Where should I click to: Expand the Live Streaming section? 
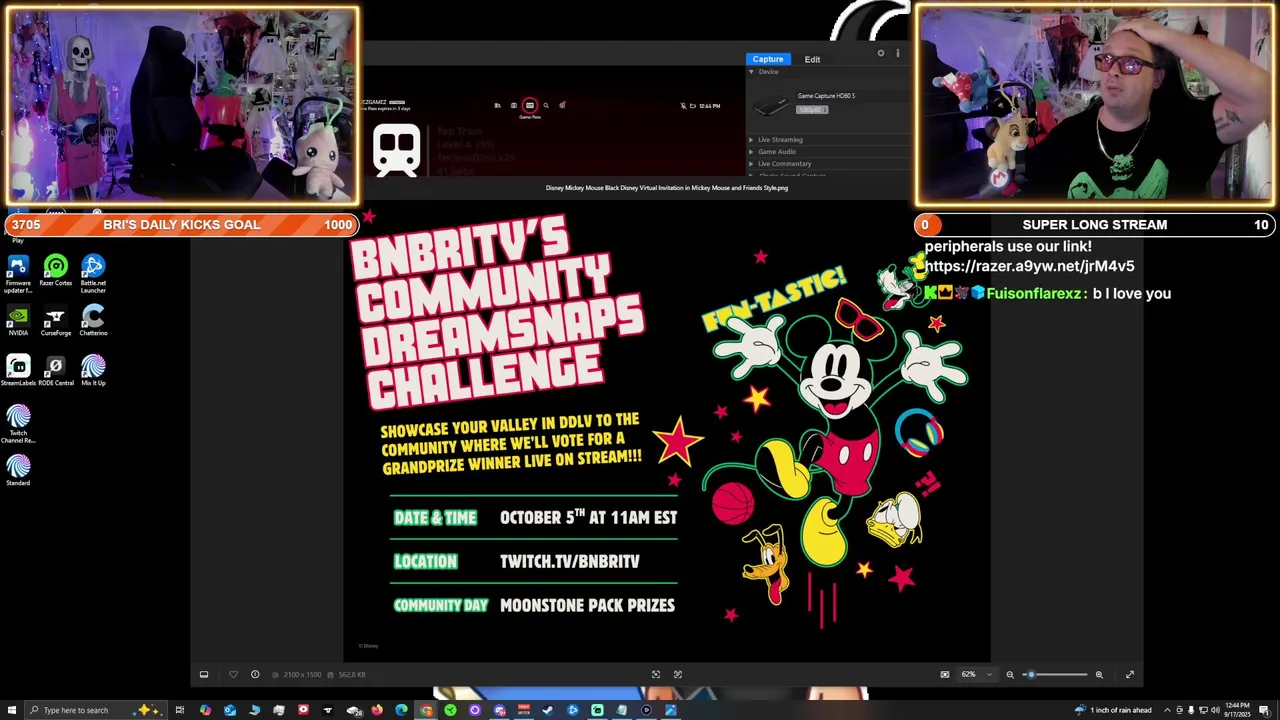[780, 140]
